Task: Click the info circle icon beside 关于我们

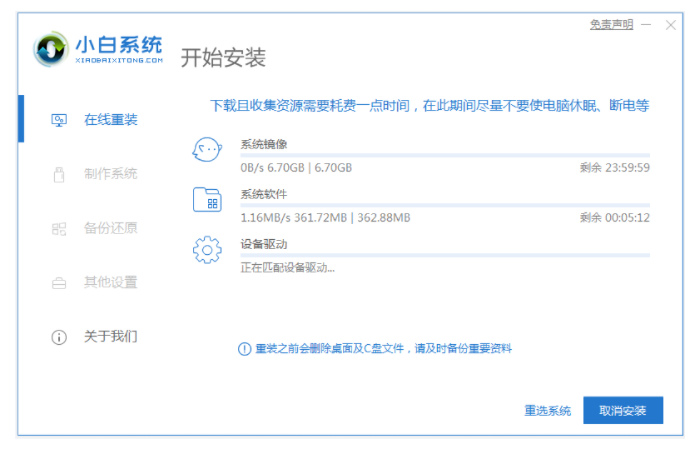Action: click(58, 337)
